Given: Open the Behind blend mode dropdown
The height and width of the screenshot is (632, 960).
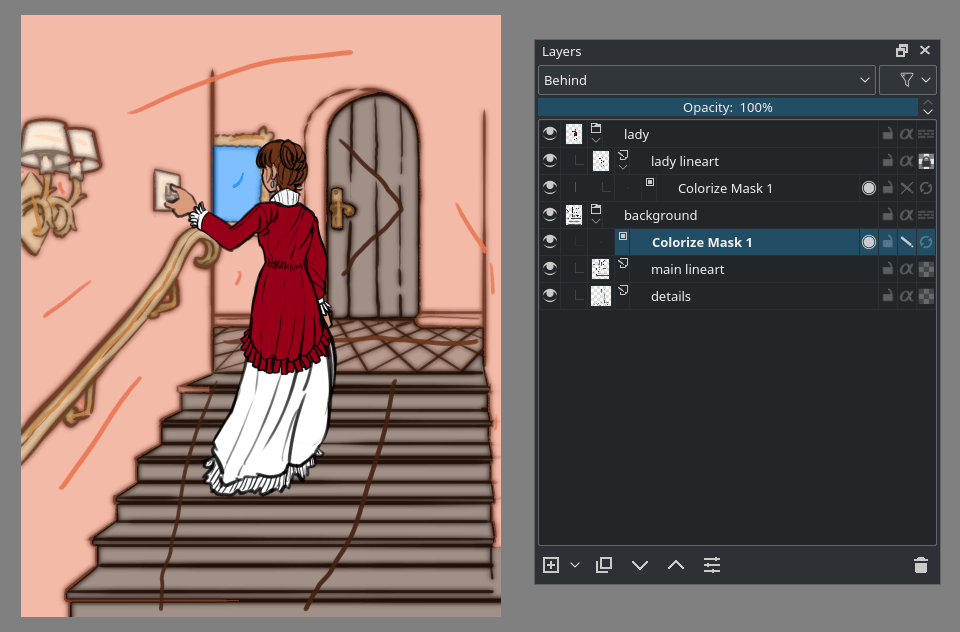Looking at the screenshot, I should [706, 80].
